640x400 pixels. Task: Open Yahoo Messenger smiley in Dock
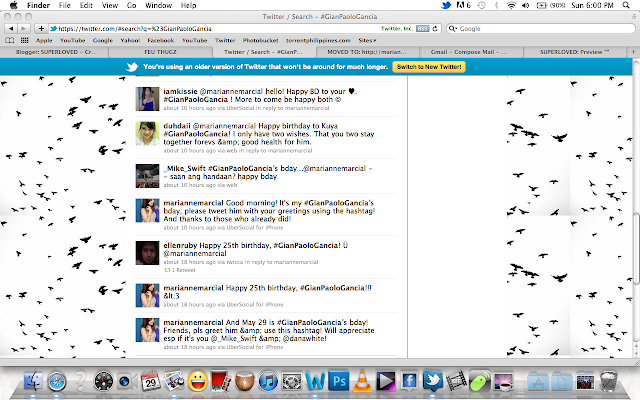(x=198, y=382)
